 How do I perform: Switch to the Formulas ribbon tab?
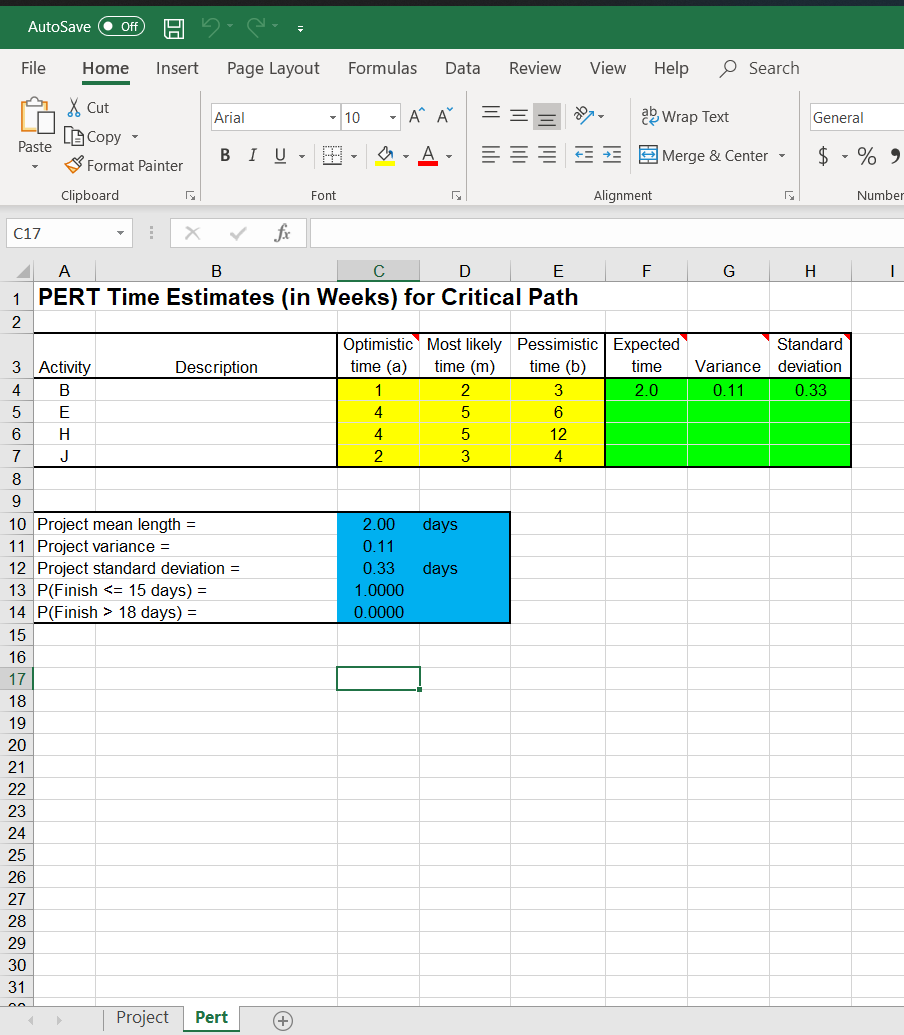[382, 68]
